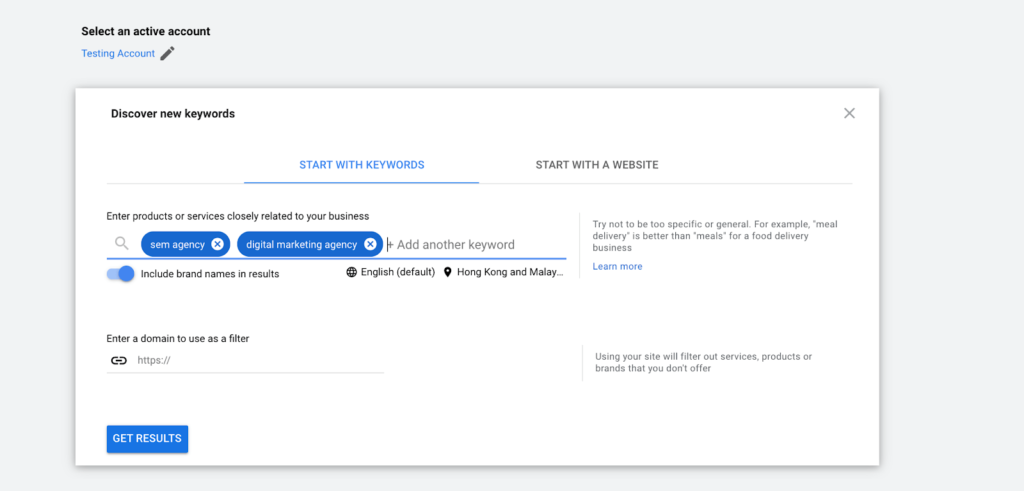The image size is (1024, 491).
Task: Click the link chain icon beside https://
Action: [x=118, y=360]
